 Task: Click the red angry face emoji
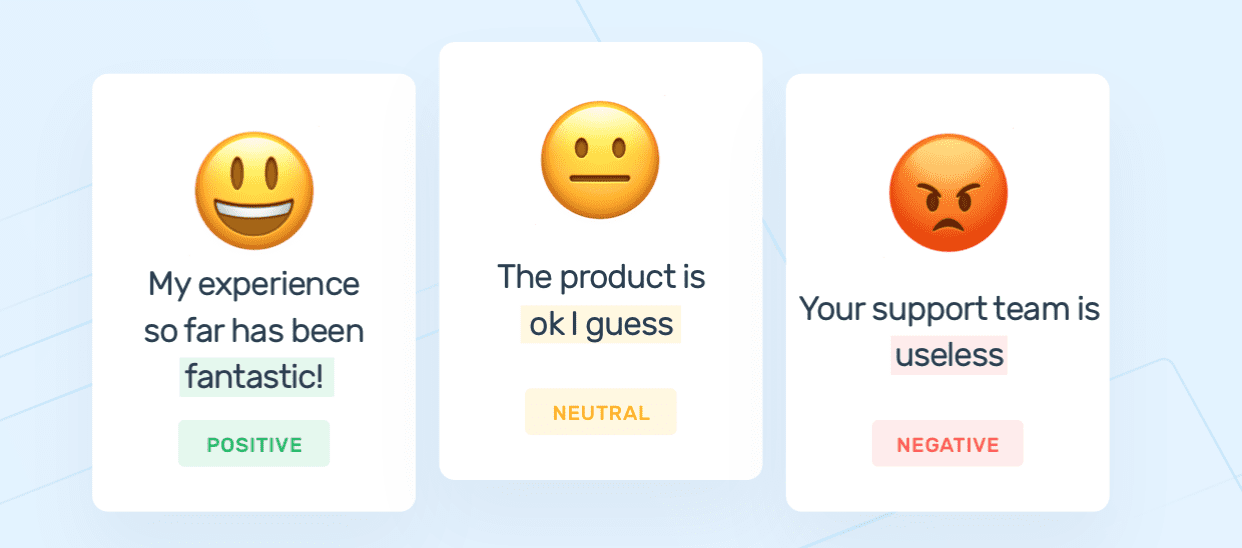coord(948,193)
